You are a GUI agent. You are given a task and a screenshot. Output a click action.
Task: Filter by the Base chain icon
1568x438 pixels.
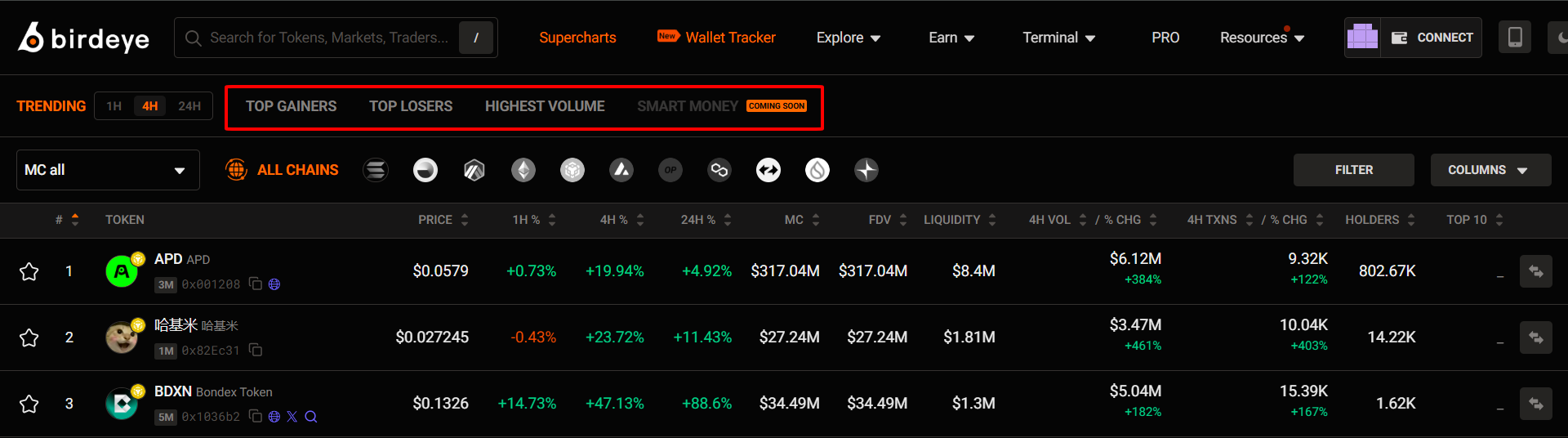click(425, 170)
